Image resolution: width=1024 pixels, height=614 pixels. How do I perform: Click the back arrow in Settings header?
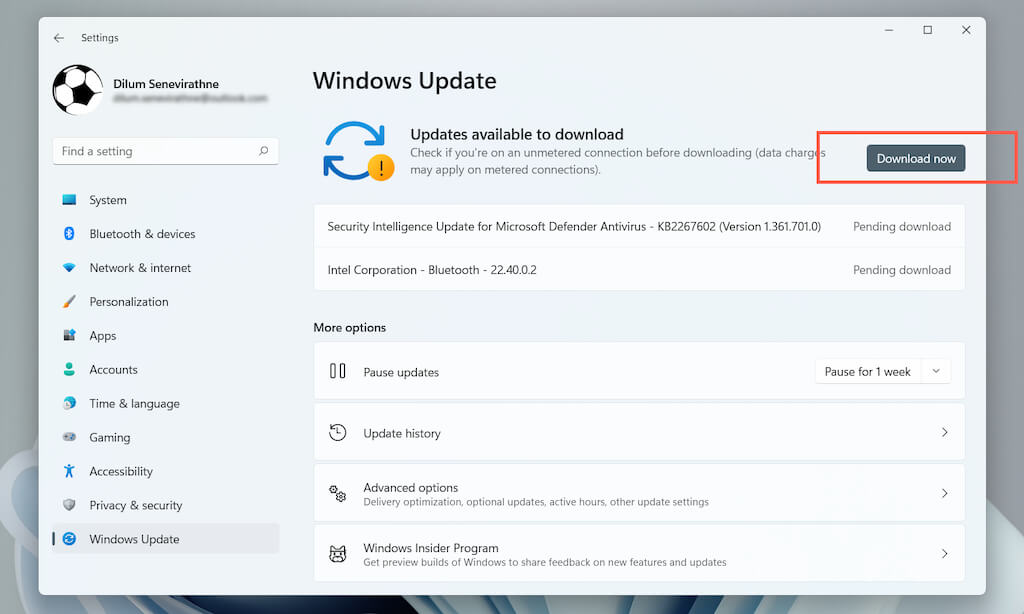(x=59, y=38)
